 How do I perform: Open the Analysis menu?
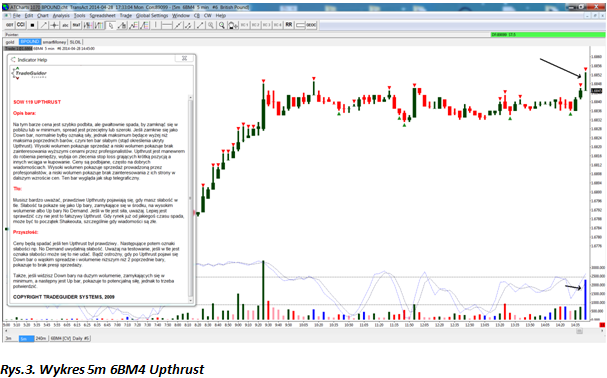tap(61, 16)
